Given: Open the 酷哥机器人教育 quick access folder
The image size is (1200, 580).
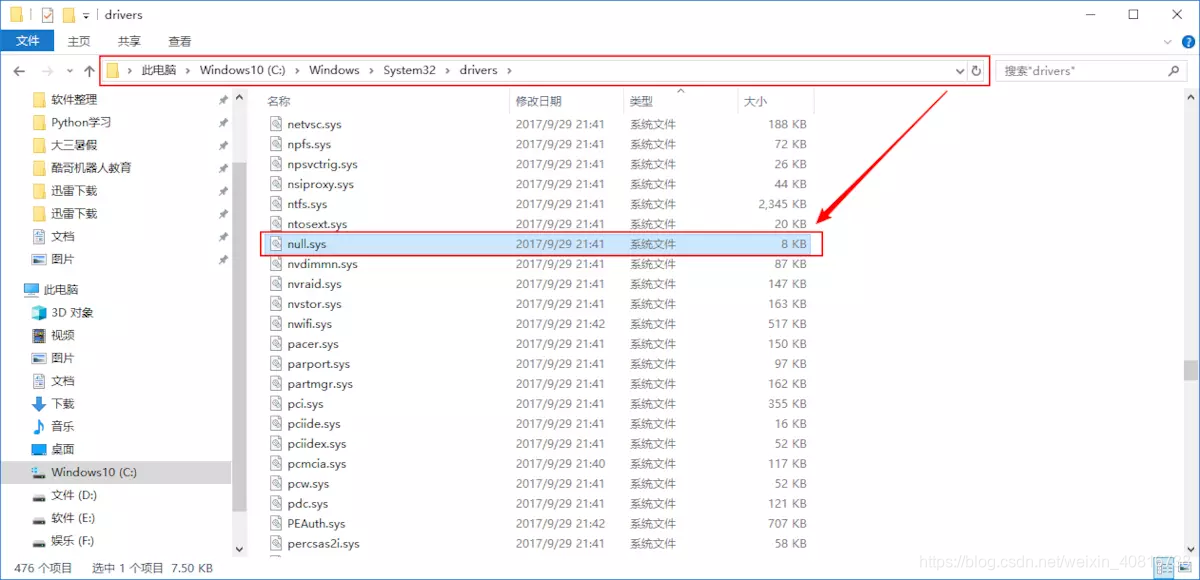Looking at the screenshot, I should click(x=91, y=168).
